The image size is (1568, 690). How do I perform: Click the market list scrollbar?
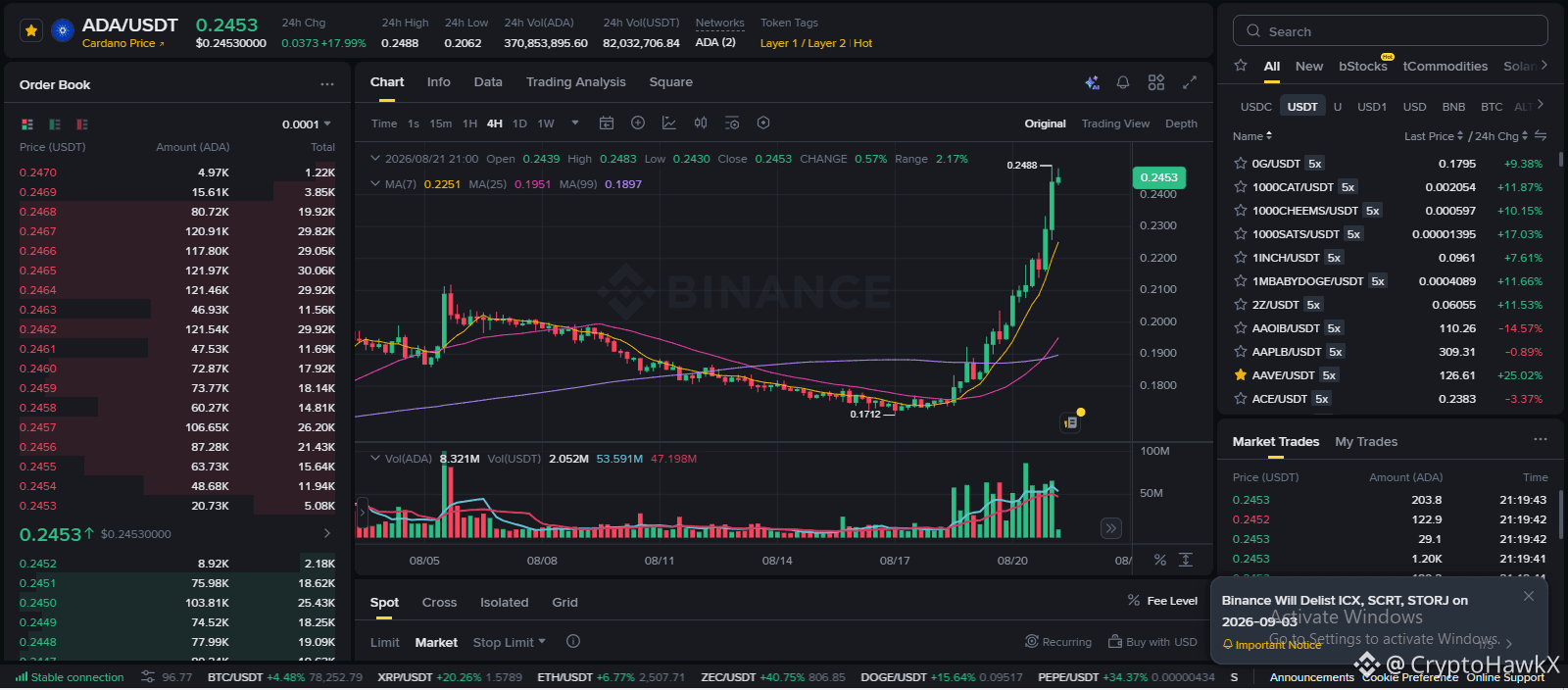[1560, 160]
